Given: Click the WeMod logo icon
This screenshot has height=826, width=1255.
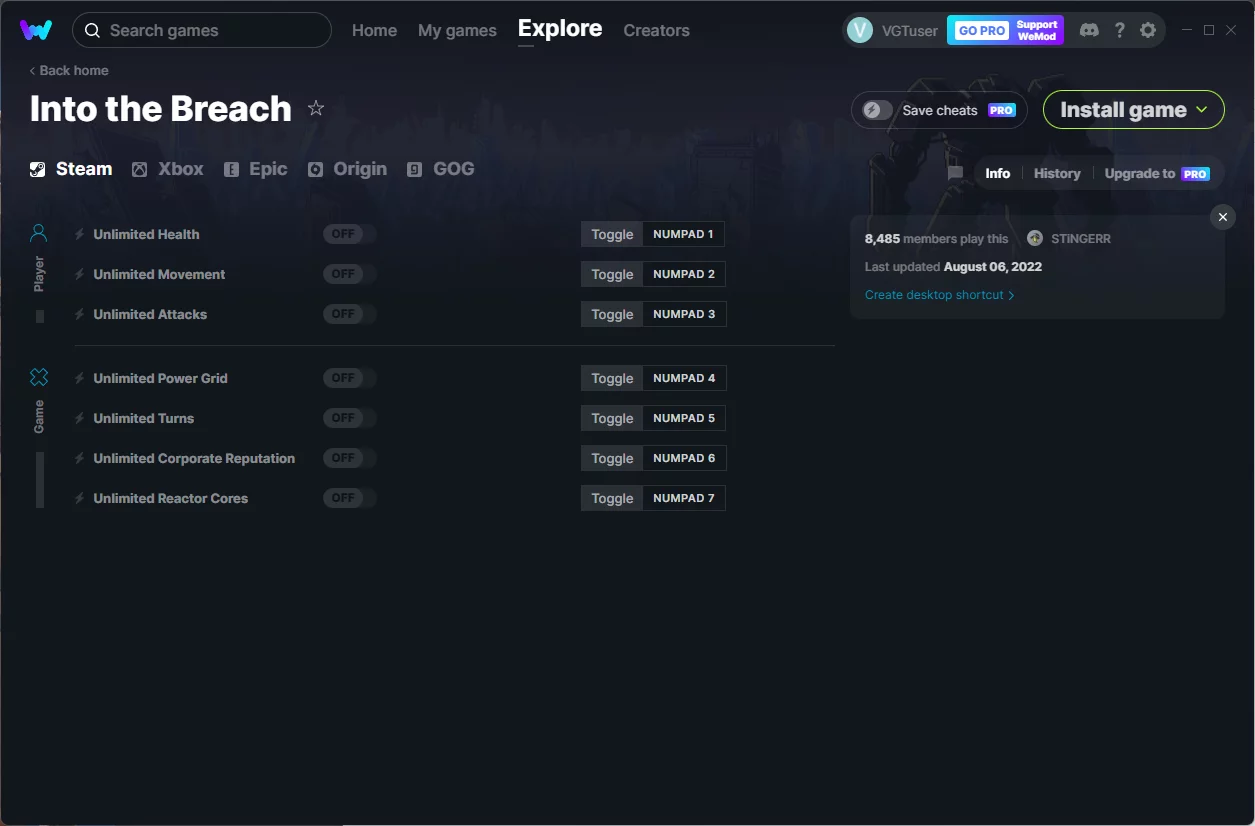Looking at the screenshot, I should coord(36,30).
